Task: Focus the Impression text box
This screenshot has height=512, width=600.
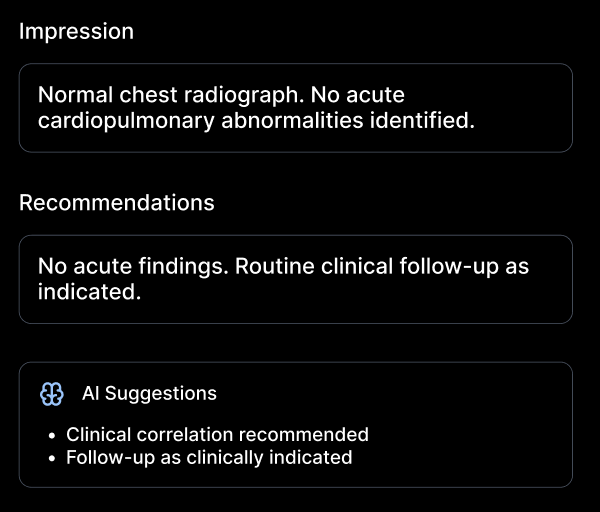Action: click(296, 108)
